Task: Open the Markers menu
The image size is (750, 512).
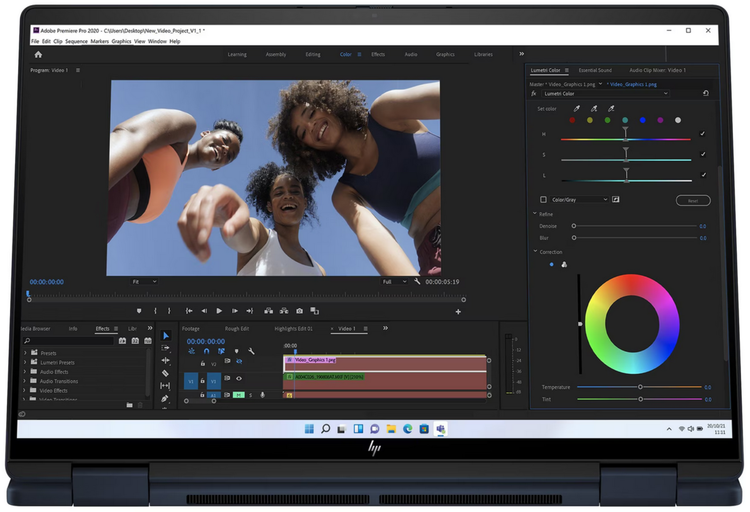Action: (99, 41)
